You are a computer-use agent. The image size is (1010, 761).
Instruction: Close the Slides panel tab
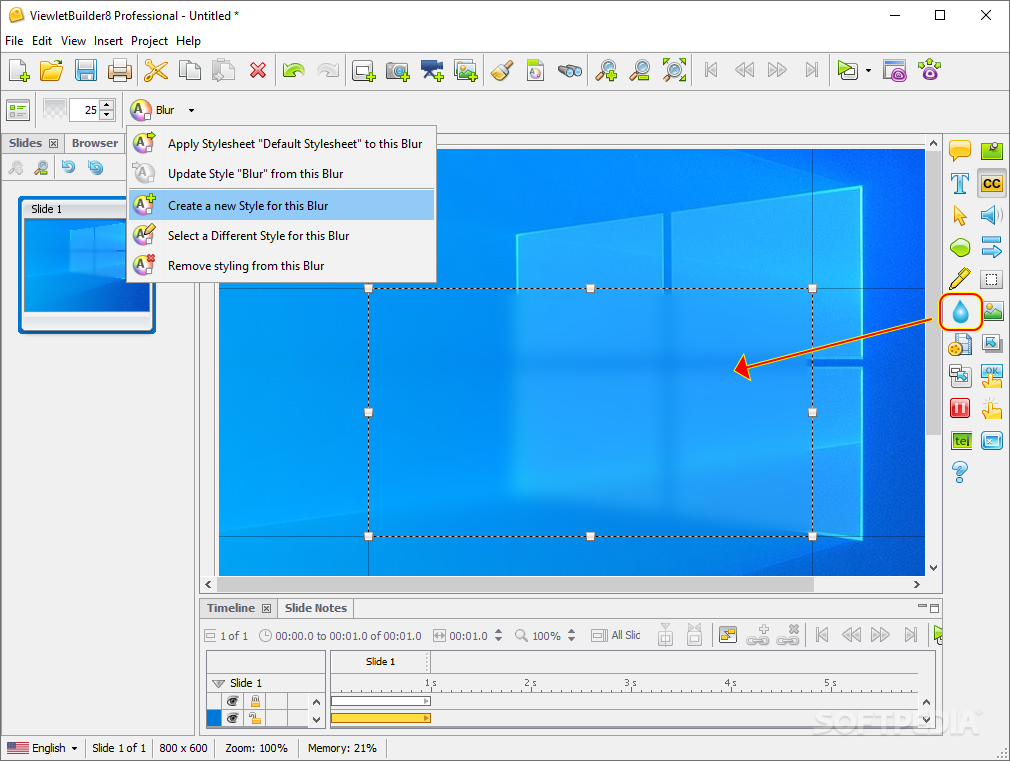tap(53, 143)
